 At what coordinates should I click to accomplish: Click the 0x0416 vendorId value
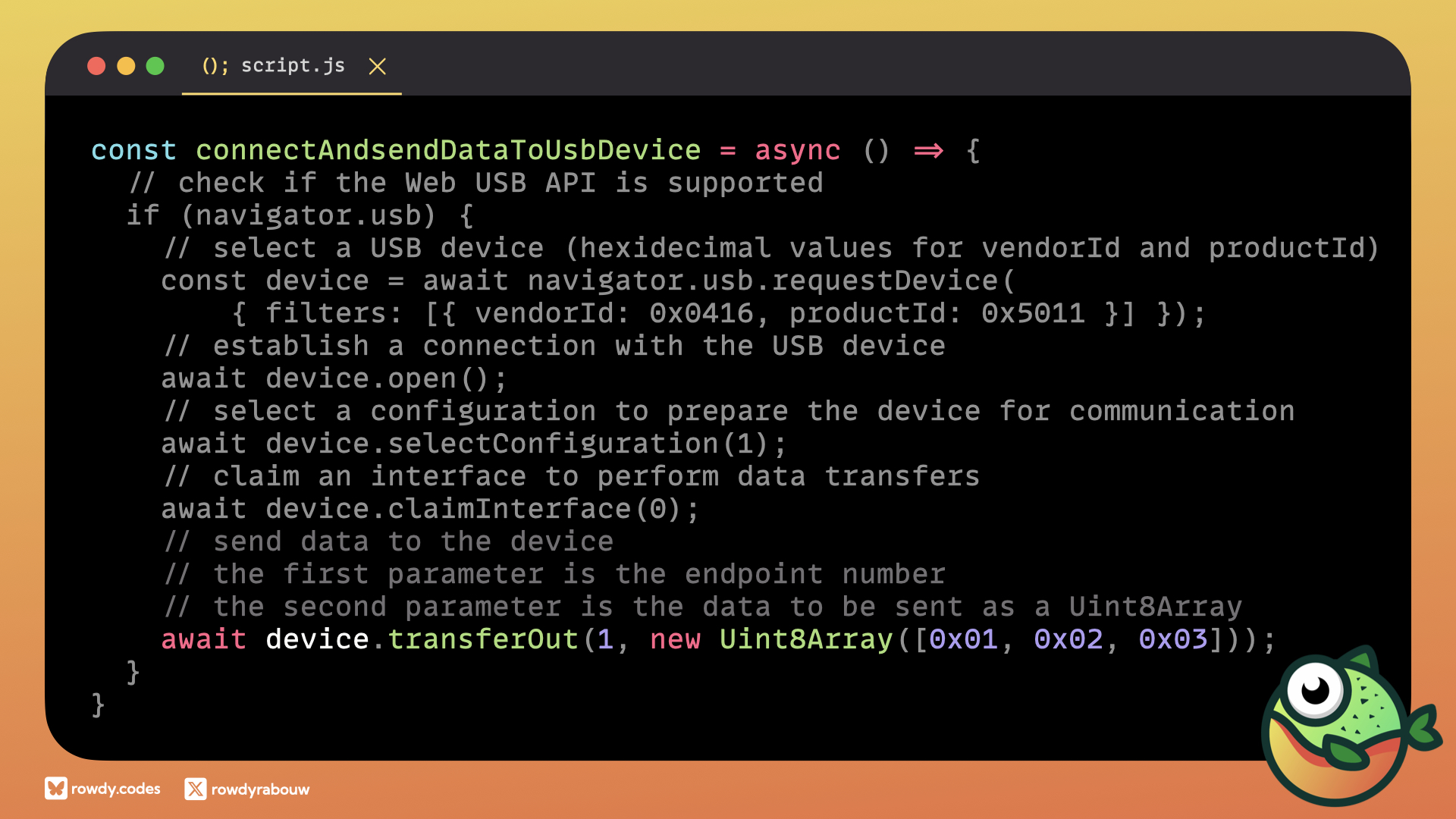point(701,313)
